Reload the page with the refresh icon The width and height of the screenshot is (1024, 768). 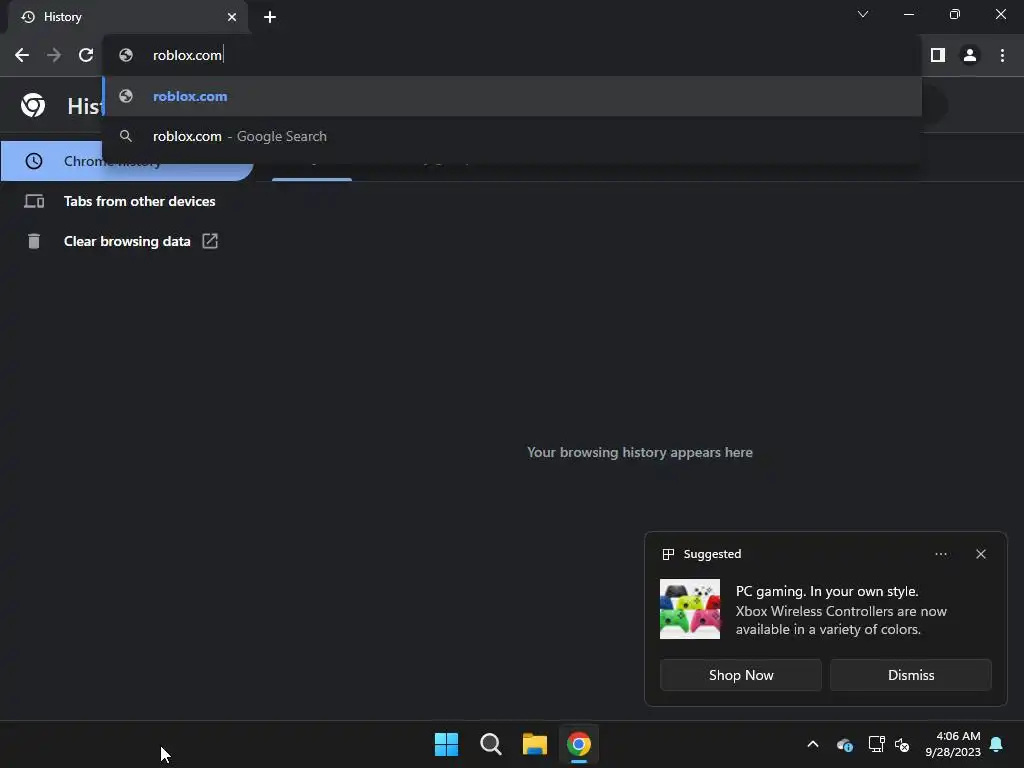pos(86,56)
